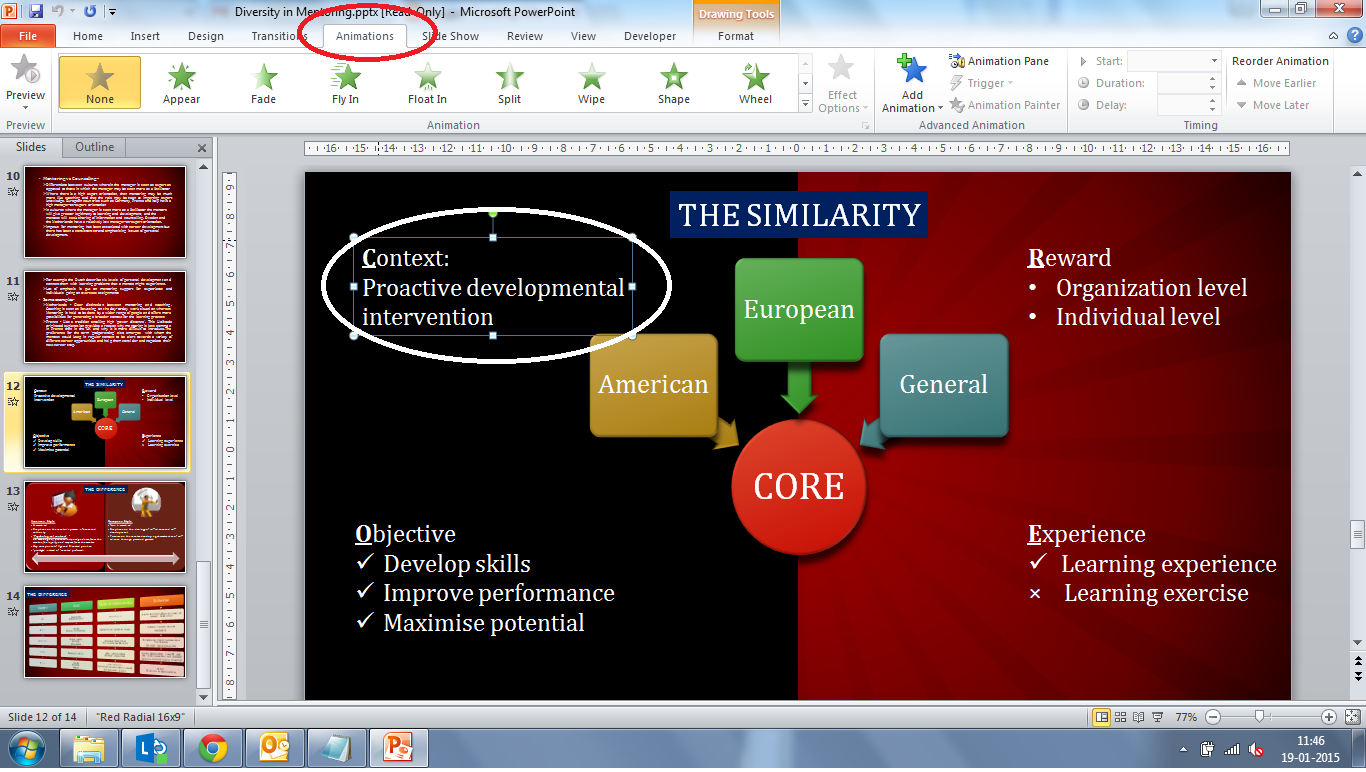Select the green European box on slide

799,310
